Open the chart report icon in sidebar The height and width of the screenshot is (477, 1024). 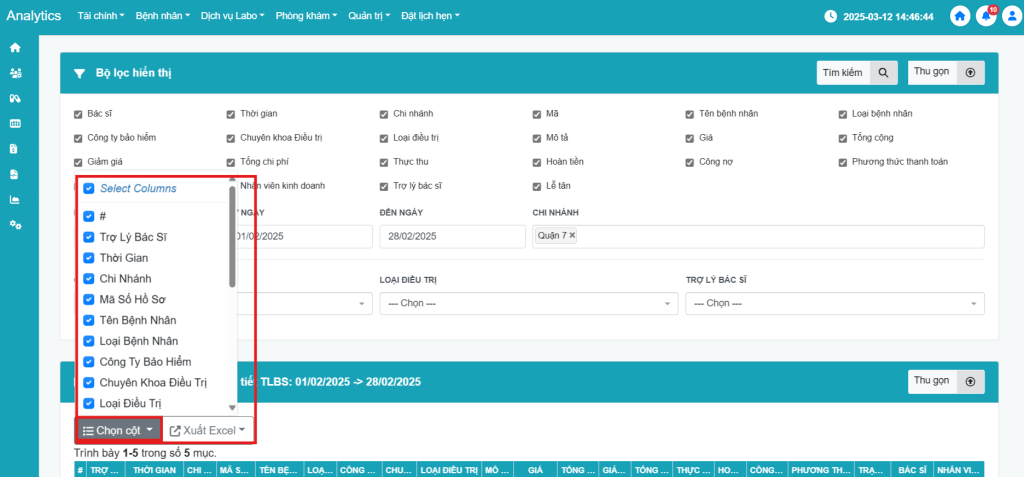tap(15, 199)
